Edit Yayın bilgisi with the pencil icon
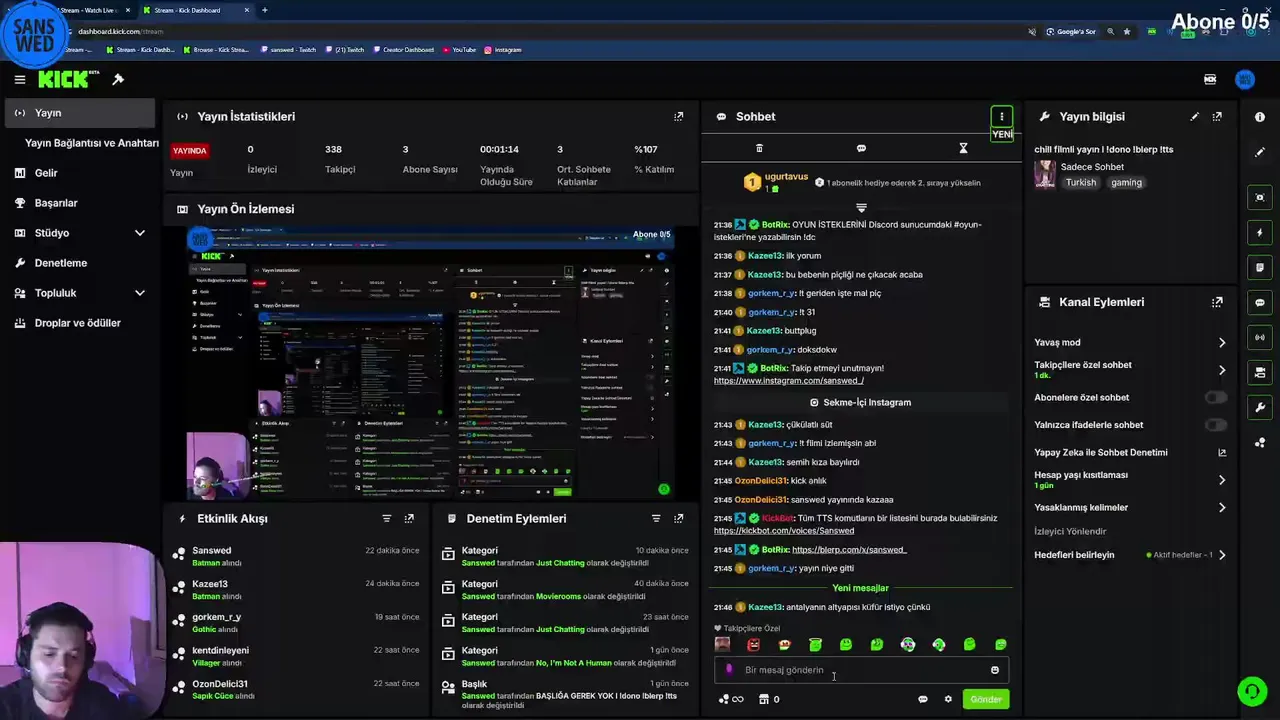Viewport: 1280px width, 720px height. 1194,116
